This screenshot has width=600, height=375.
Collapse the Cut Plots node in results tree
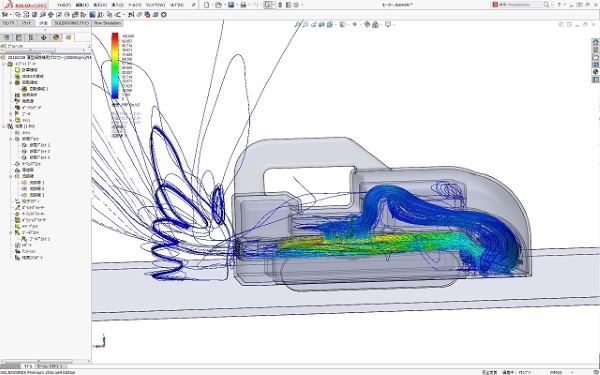click(11, 139)
